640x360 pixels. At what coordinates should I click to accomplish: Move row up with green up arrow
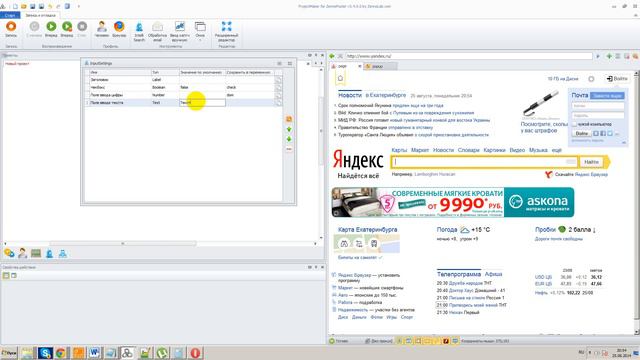289,129
